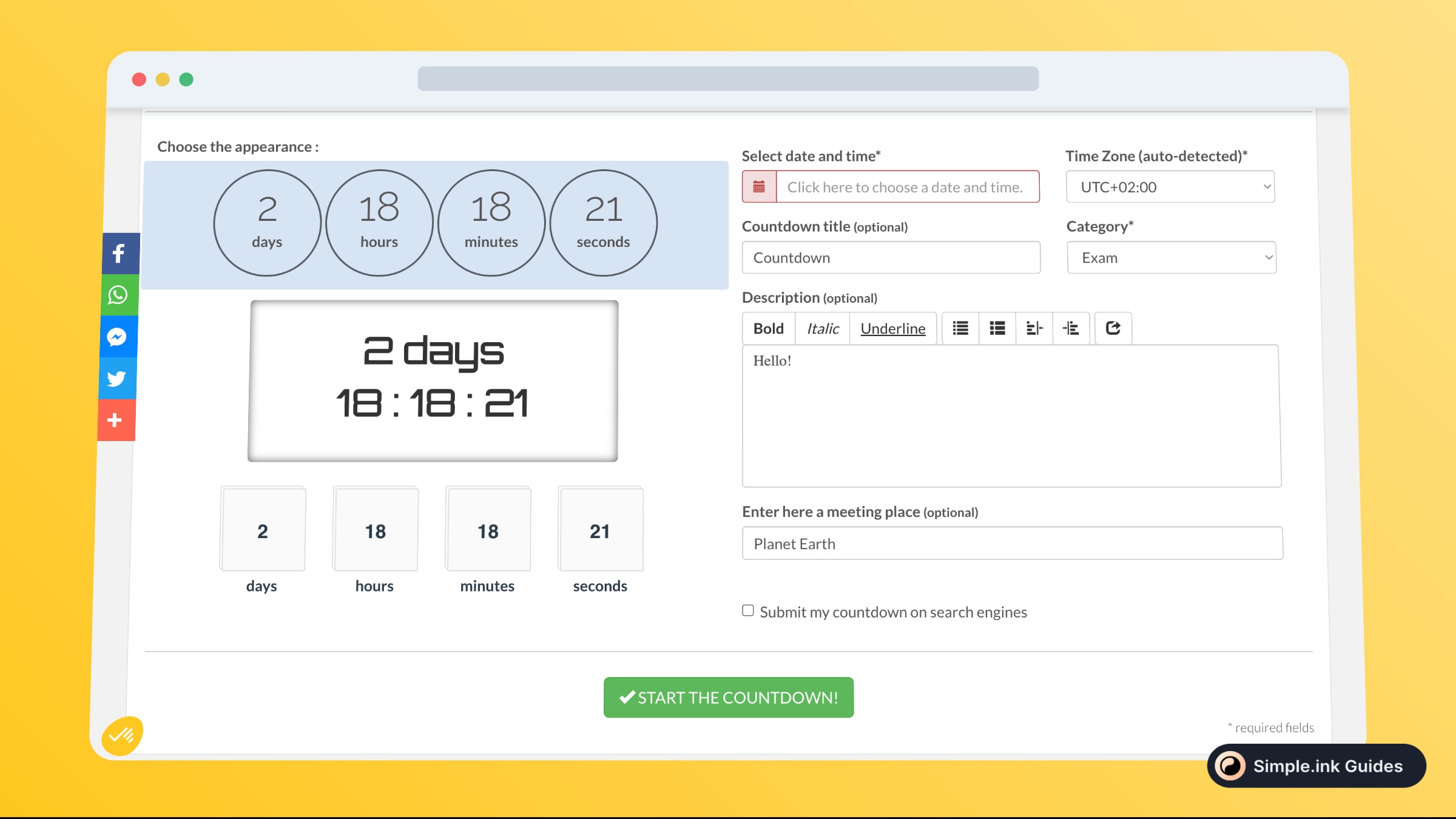
Task: Click the date and time input field
Action: click(908, 187)
